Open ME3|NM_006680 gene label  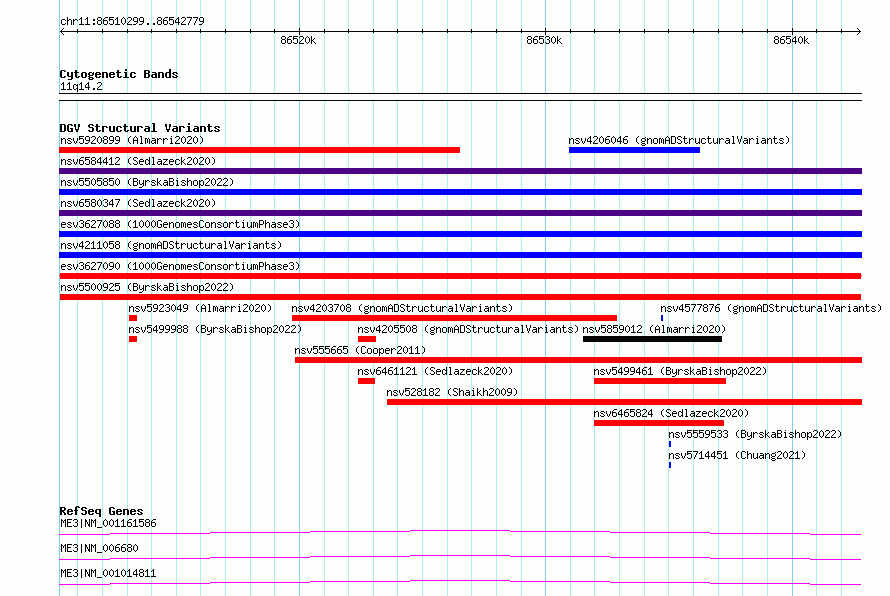(99, 548)
